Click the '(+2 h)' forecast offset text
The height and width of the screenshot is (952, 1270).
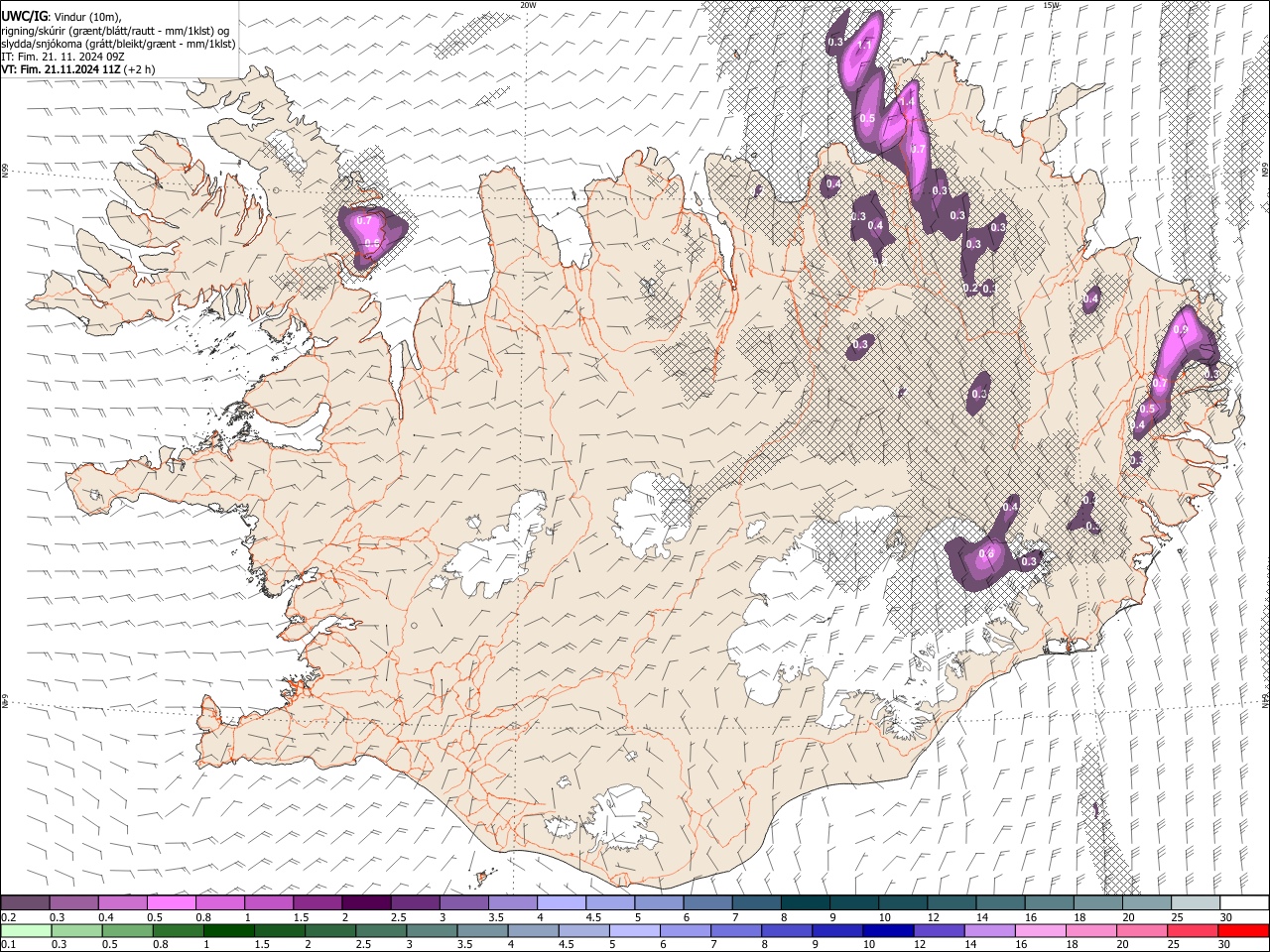[x=140, y=70]
